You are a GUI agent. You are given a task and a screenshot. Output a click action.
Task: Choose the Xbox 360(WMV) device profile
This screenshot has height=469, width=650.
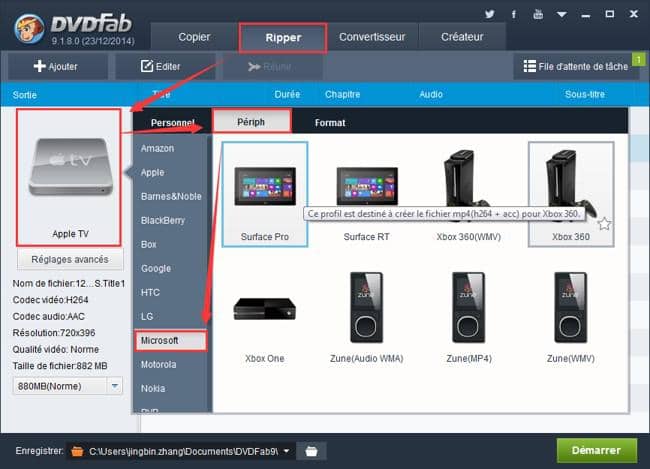[468, 194]
